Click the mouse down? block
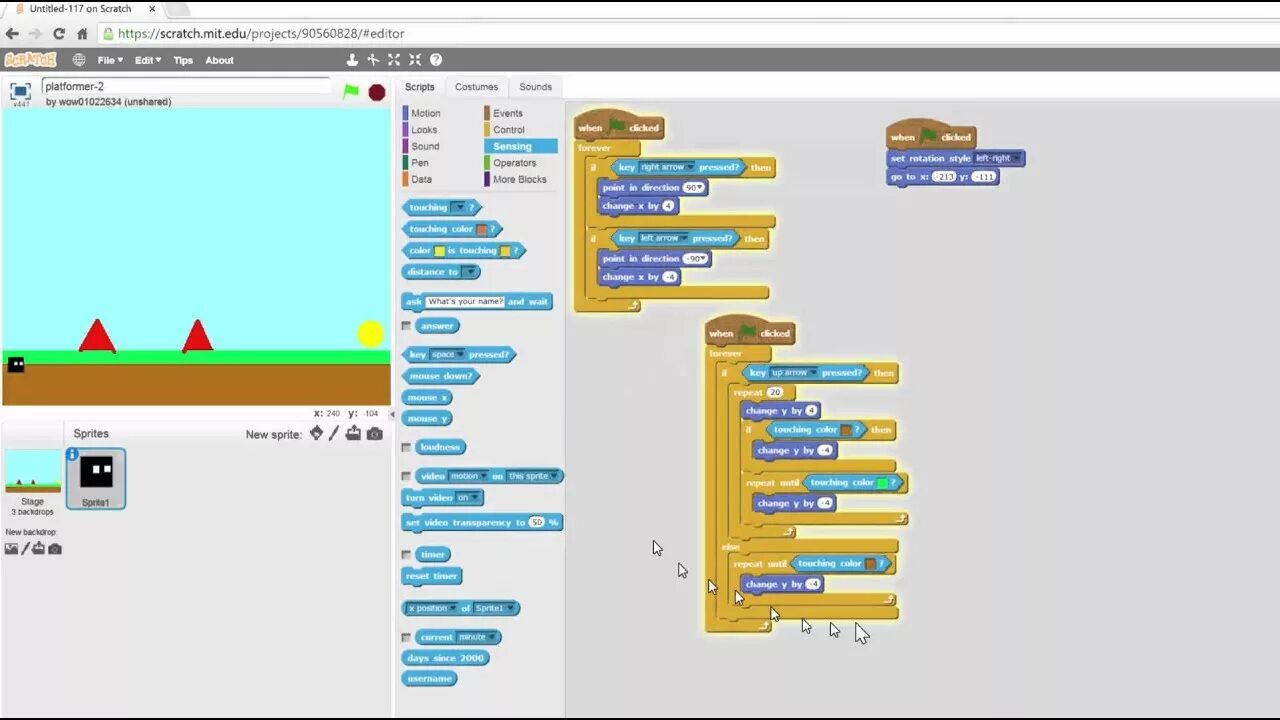This screenshot has width=1280, height=720. click(441, 376)
